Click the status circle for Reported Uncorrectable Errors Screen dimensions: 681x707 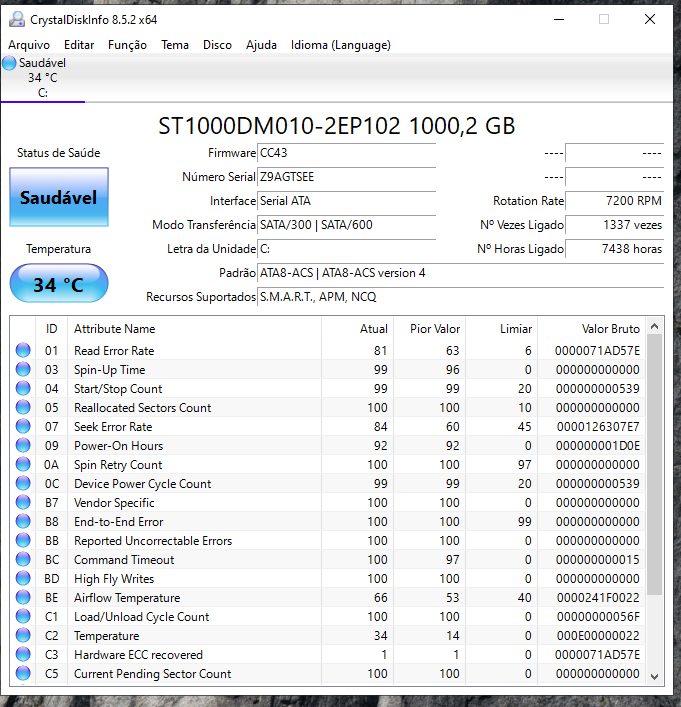[x=23, y=540]
